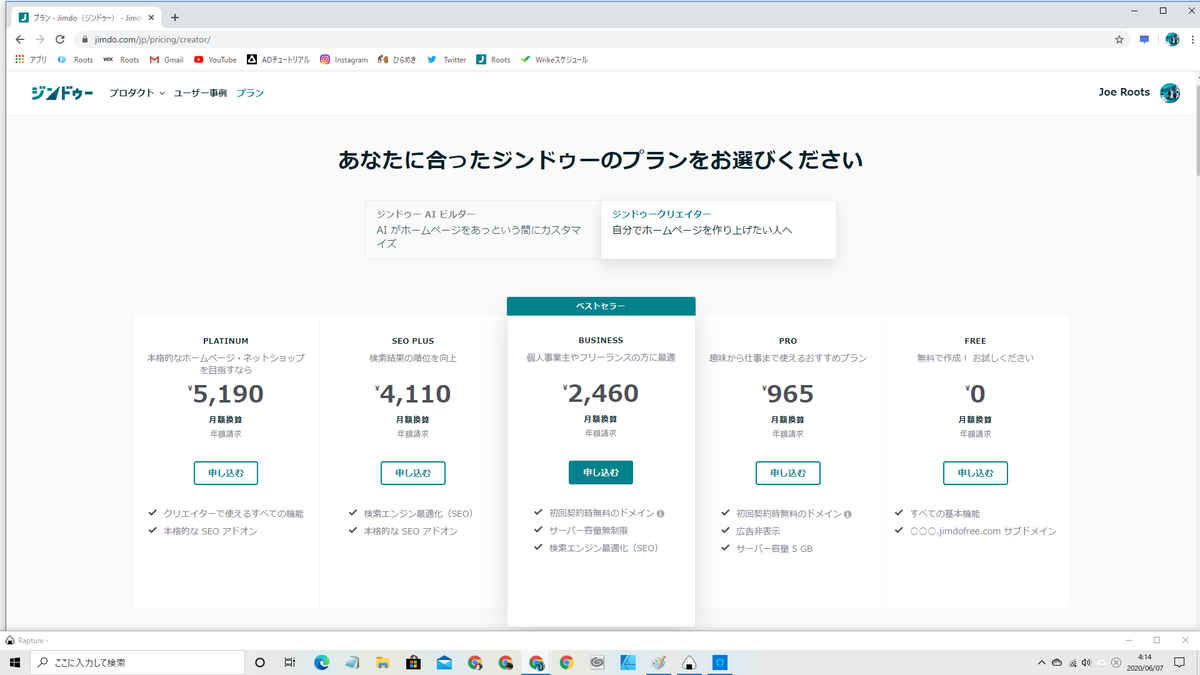Click 申し込む button under FREE plan

click(x=975, y=473)
